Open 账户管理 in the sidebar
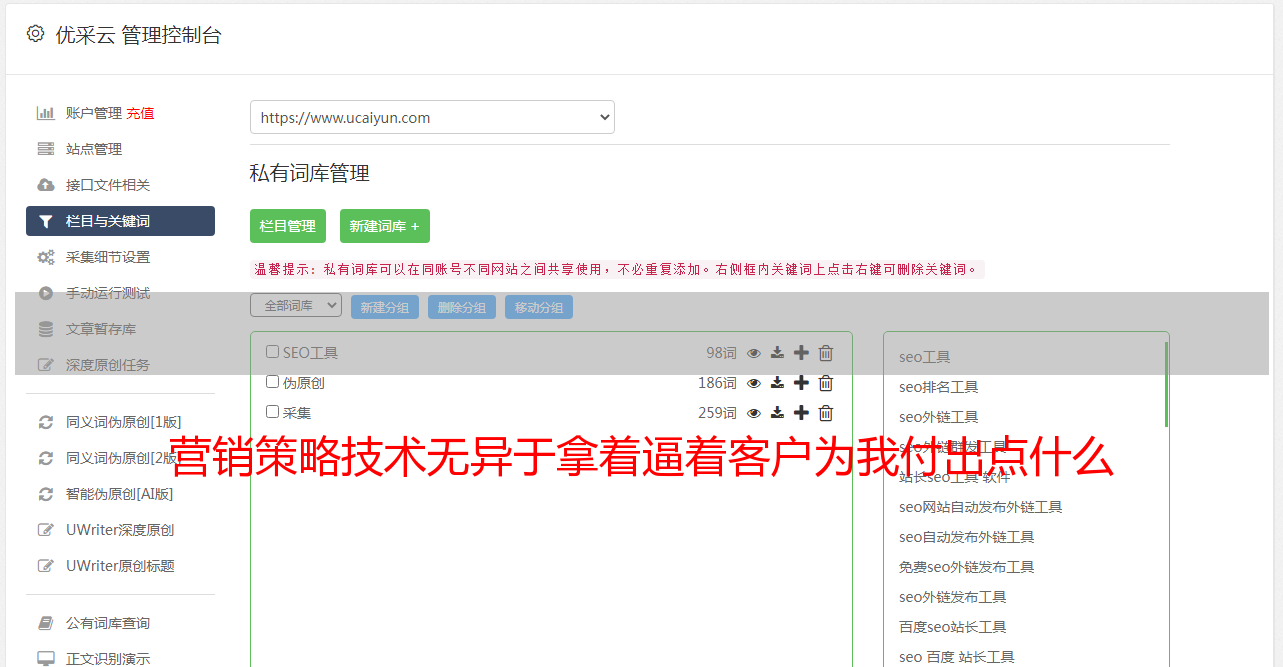Viewport: 1283px width, 667px height. point(94,113)
